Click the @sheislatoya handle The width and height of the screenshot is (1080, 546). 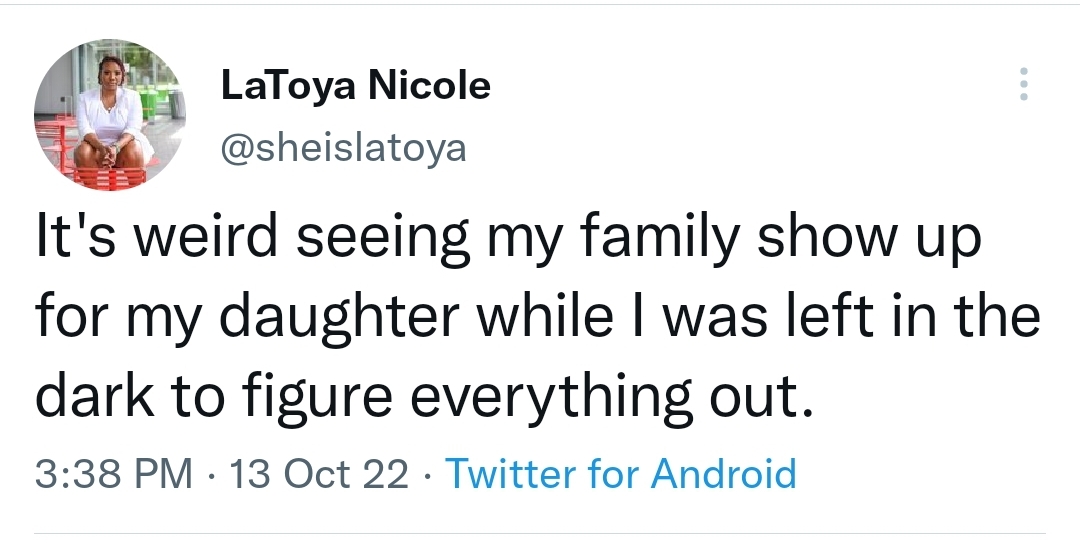coord(342,149)
